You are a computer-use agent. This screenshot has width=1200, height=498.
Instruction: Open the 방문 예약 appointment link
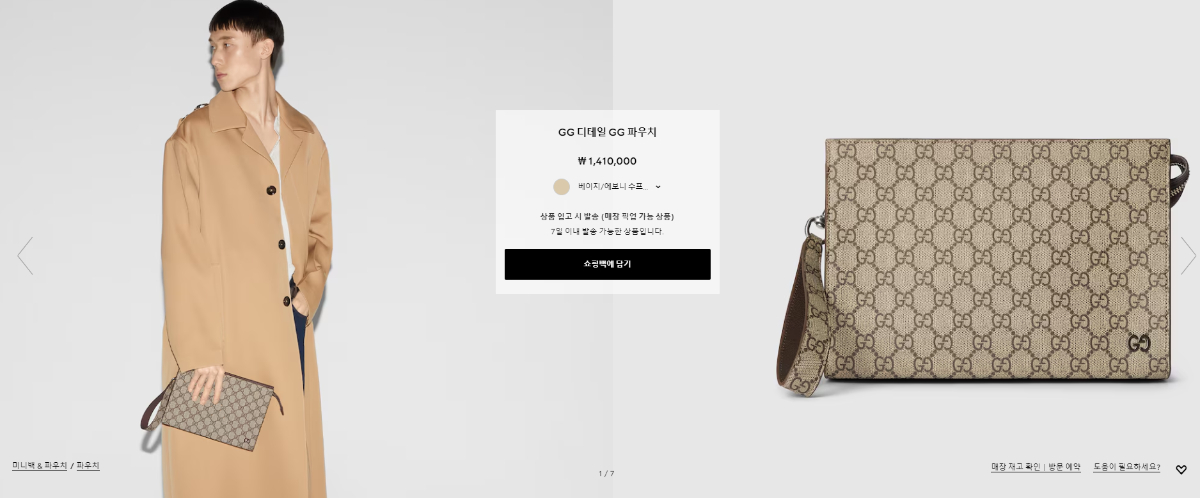coord(1065,467)
